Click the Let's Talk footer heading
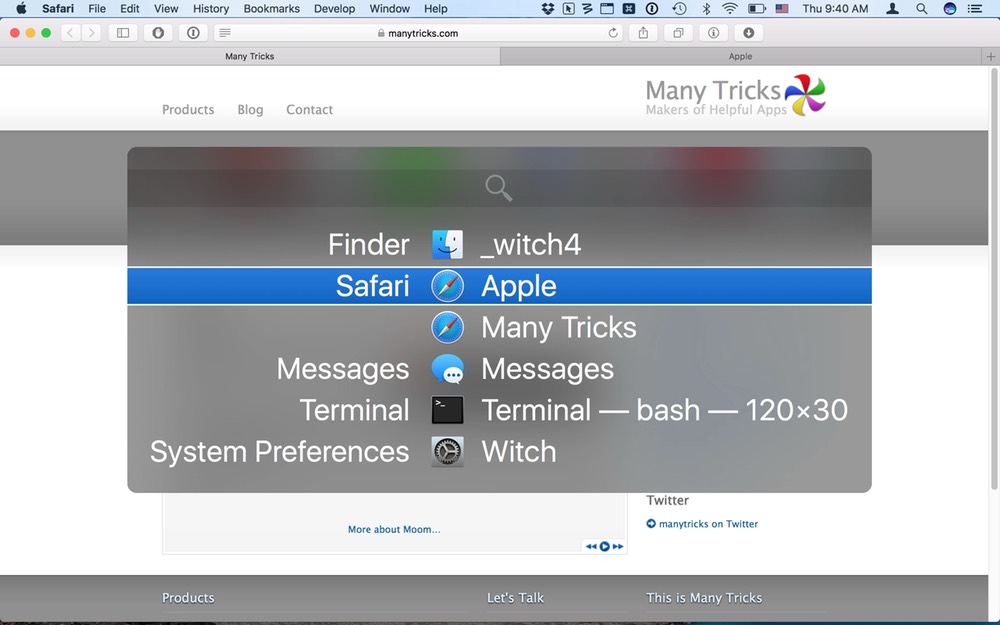This screenshot has width=1000, height=625. [x=515, y=598]
